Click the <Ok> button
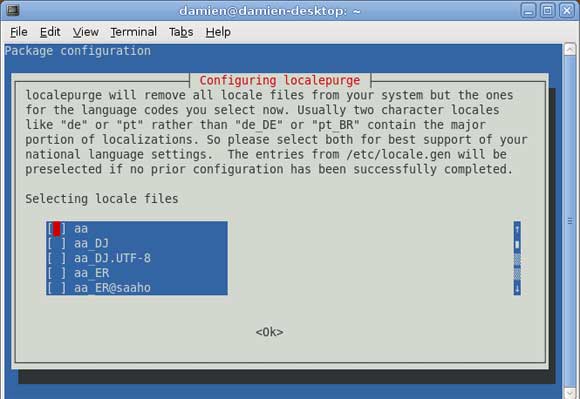580x399 pixels. 270,332
